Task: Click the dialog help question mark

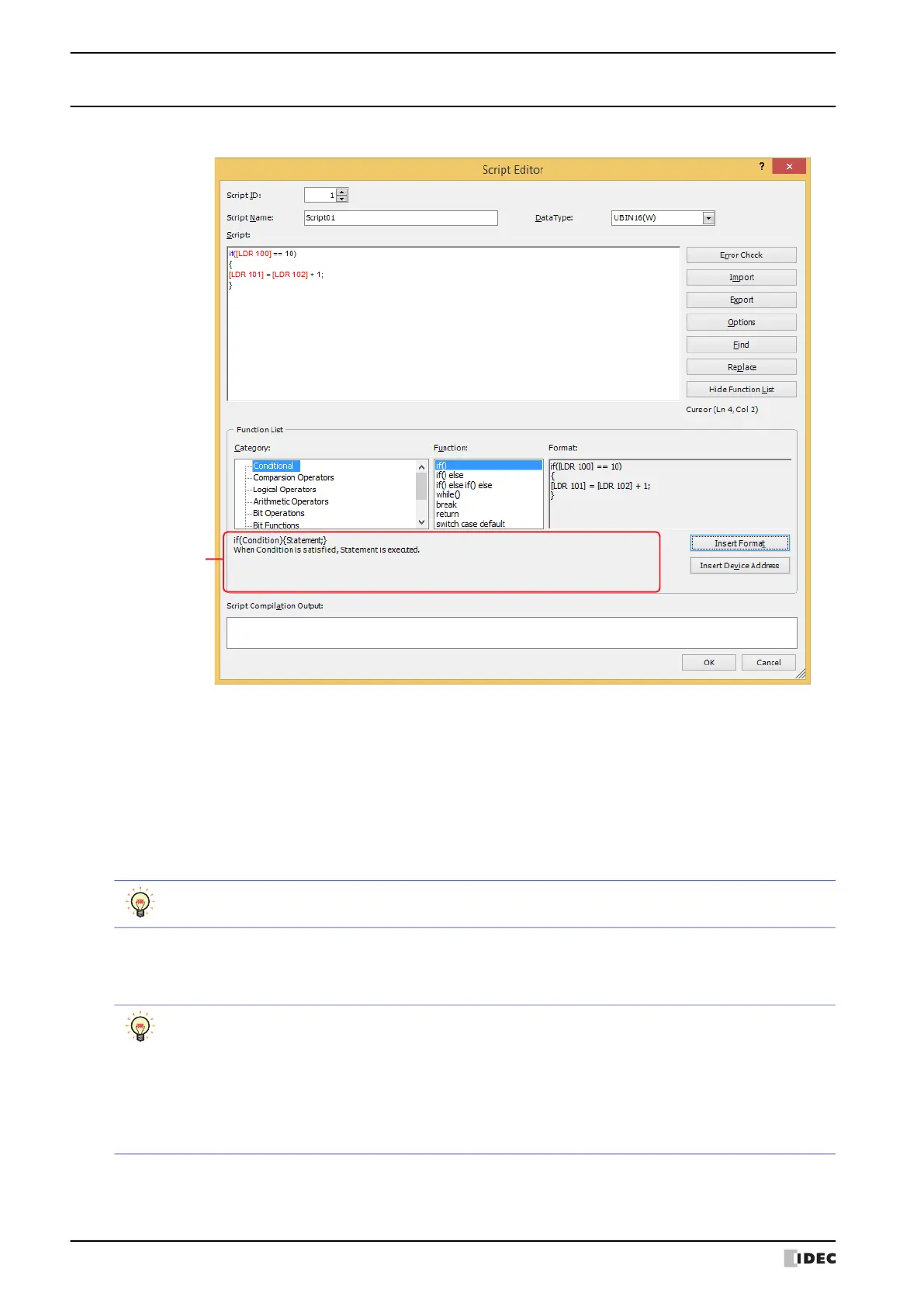Action: coord(762,167)
